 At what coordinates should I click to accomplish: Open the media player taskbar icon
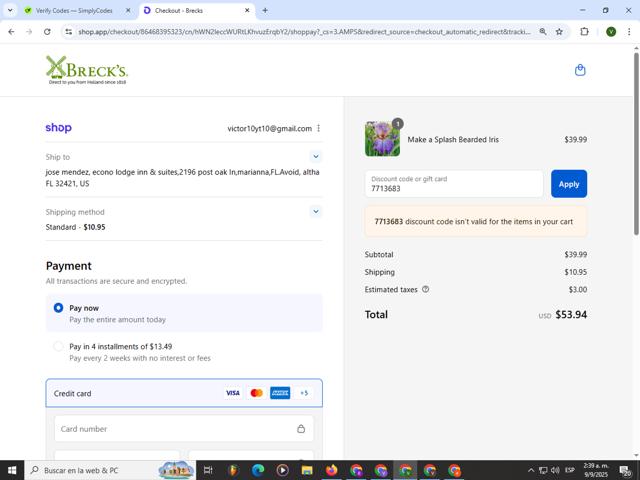tap(282, 470)
